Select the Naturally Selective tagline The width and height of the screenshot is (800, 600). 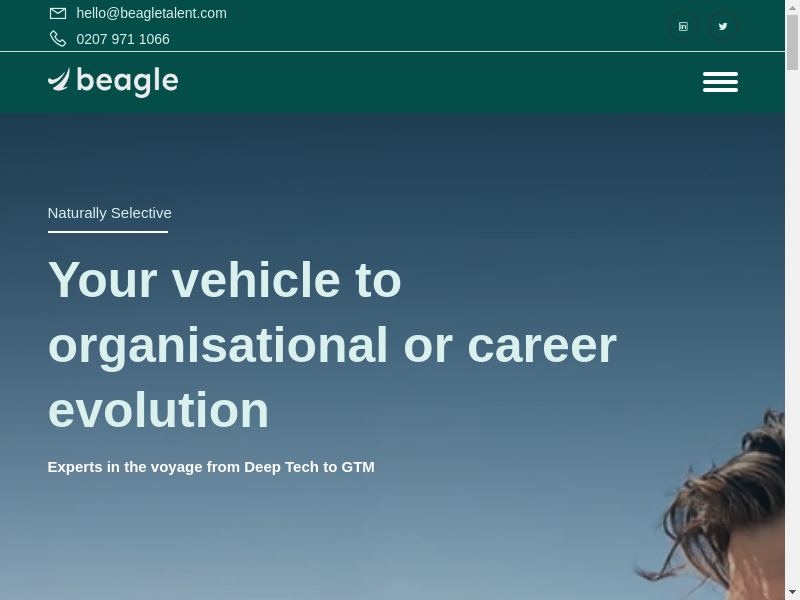(x=109, y=212)
